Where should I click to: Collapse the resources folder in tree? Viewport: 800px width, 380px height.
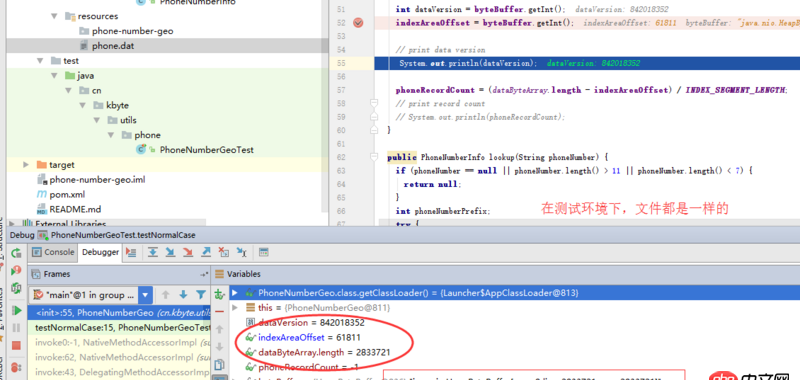pyautogui.click(x=55, y=16)
